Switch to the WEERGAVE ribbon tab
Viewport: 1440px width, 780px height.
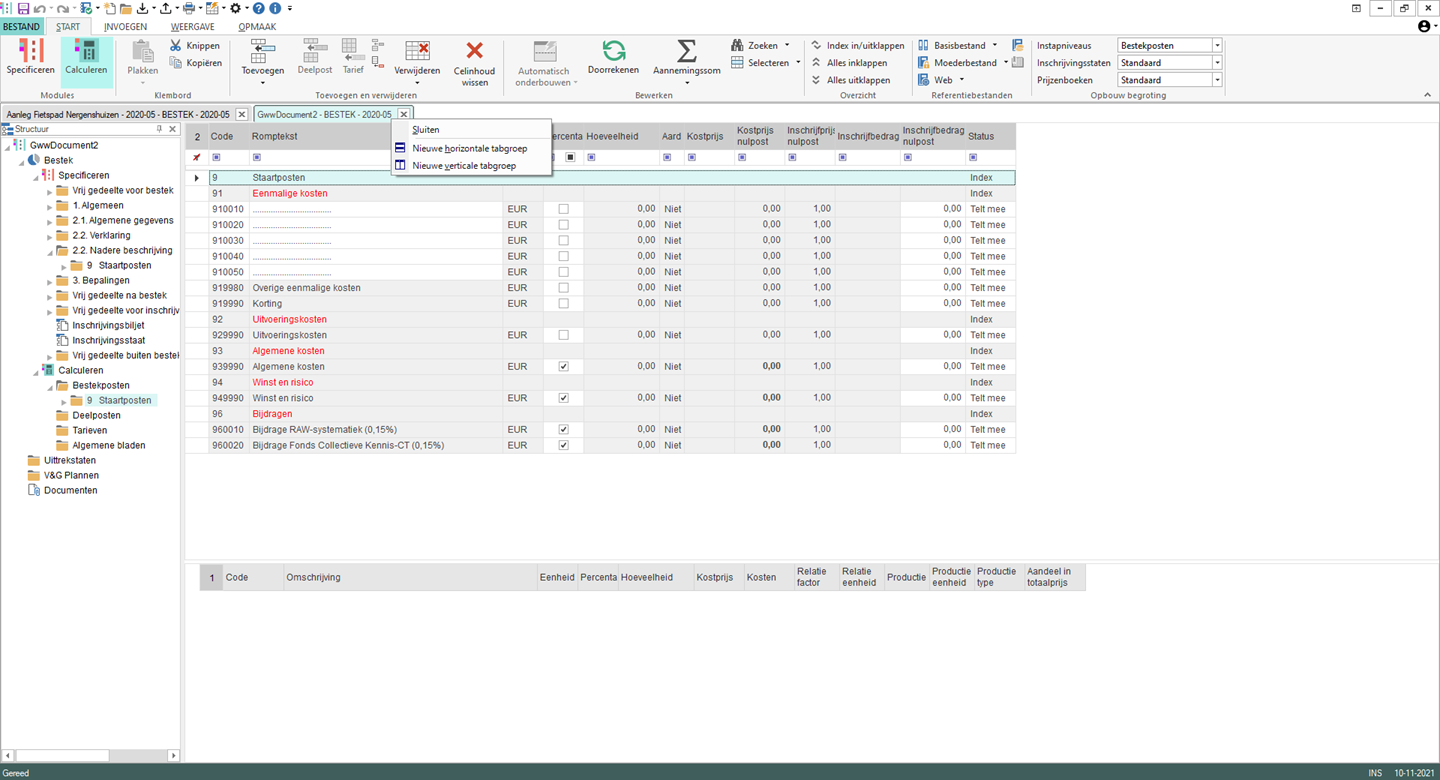tap(191, 27)
